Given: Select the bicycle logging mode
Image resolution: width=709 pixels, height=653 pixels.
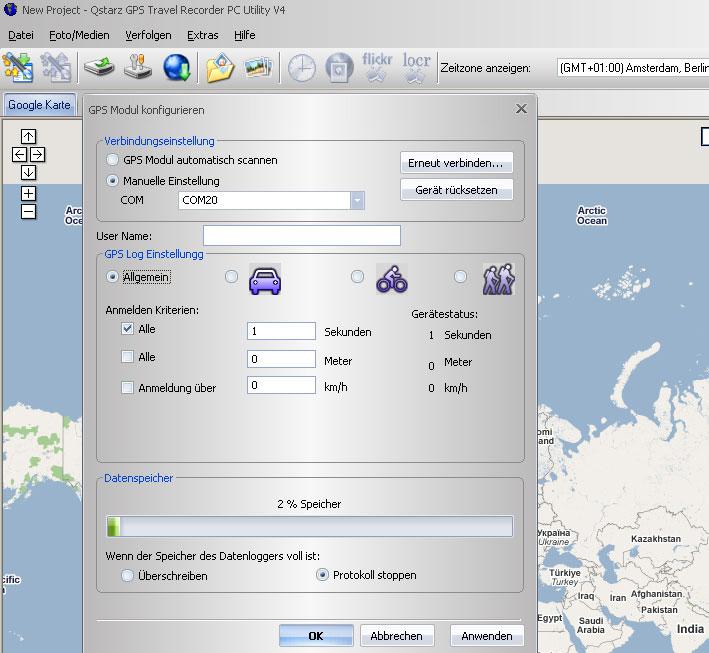Looking at the screenshot, I should tap(358, 277).
